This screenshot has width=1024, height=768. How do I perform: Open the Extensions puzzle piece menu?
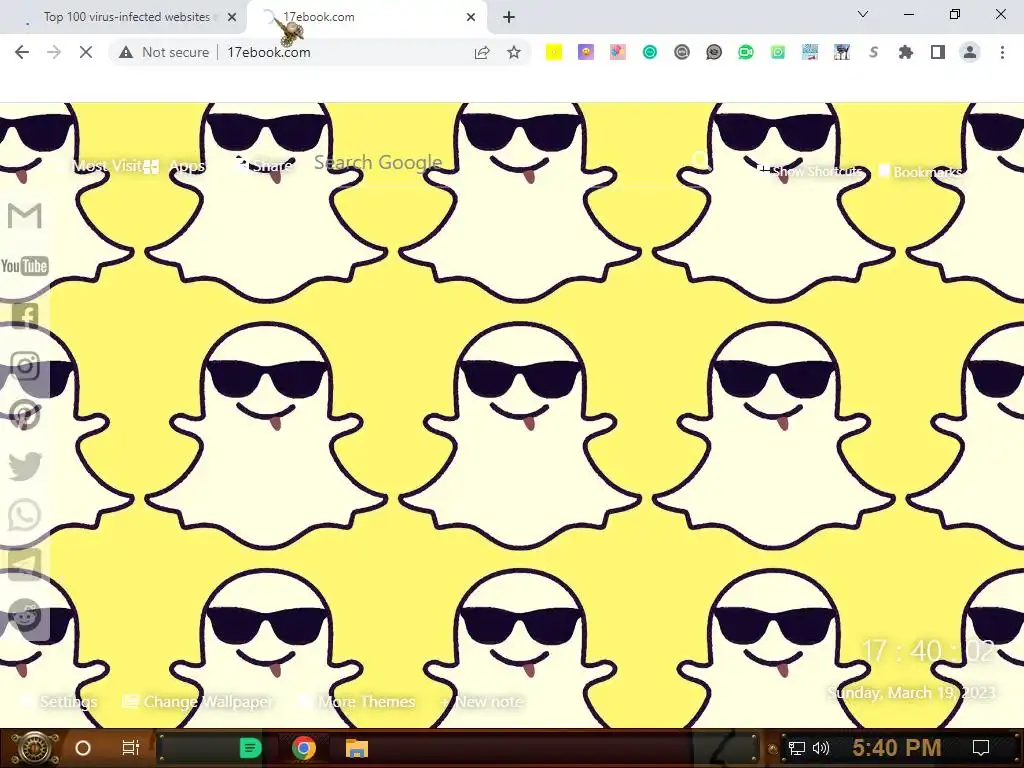906,52
